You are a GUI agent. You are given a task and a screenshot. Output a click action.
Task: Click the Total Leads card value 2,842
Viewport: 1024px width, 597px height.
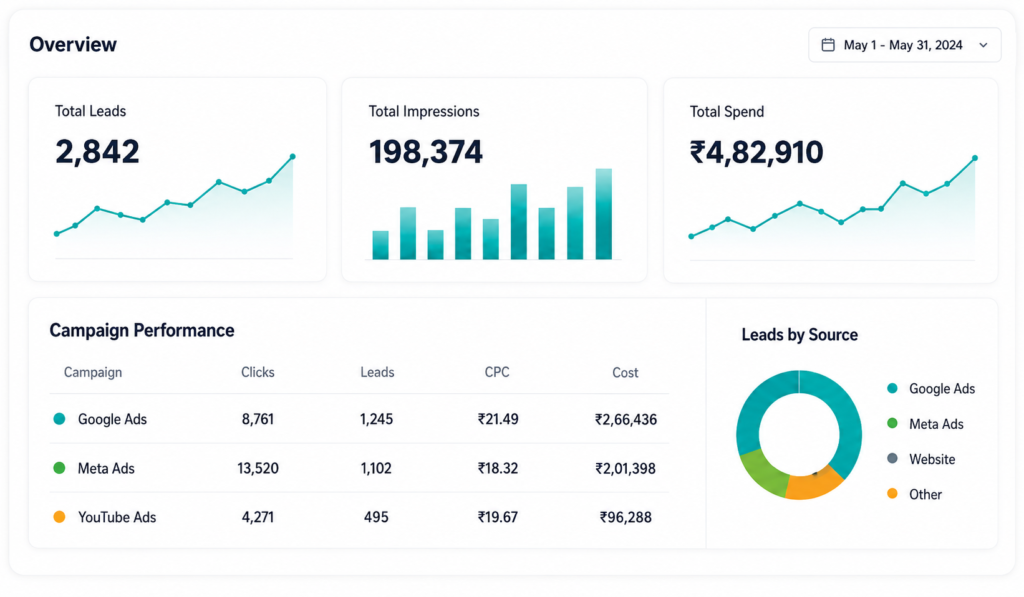click(97, 152)
